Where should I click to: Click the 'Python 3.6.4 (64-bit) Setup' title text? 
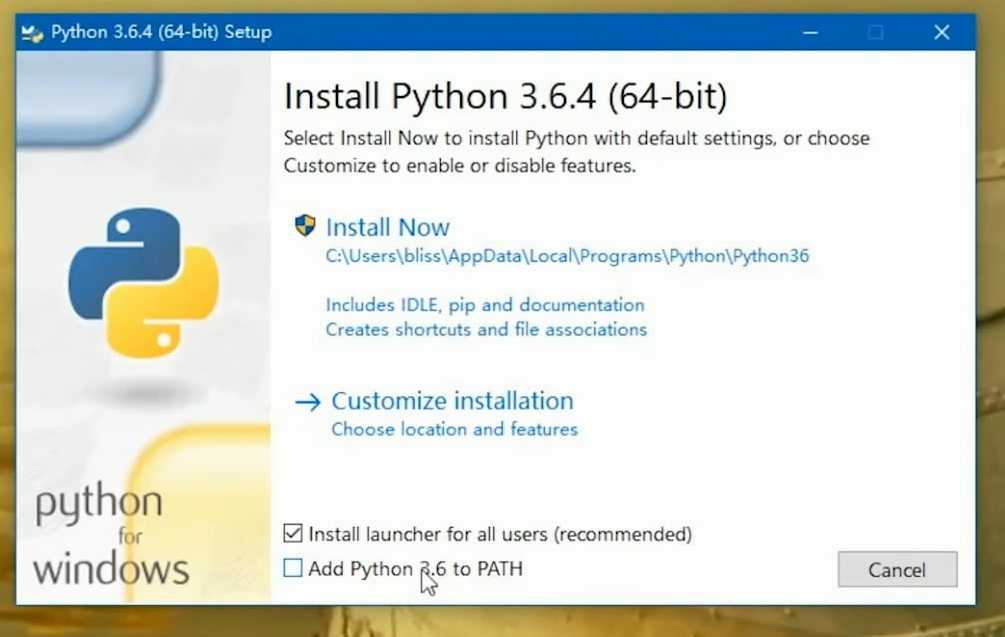coord(162,32)
